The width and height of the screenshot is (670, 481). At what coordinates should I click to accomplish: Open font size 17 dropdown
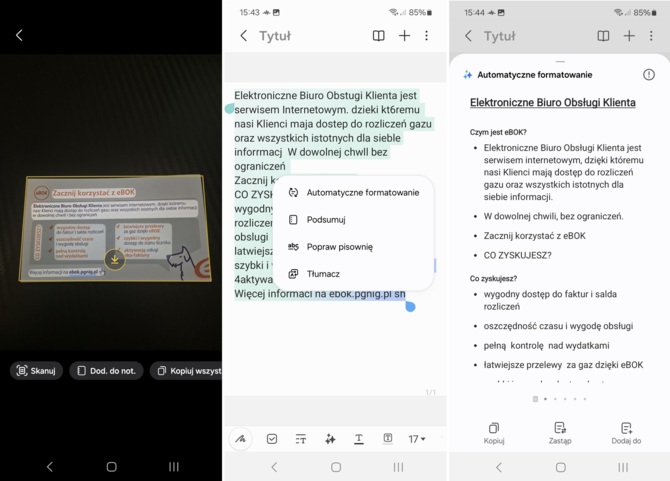click(x=417, y=439)
